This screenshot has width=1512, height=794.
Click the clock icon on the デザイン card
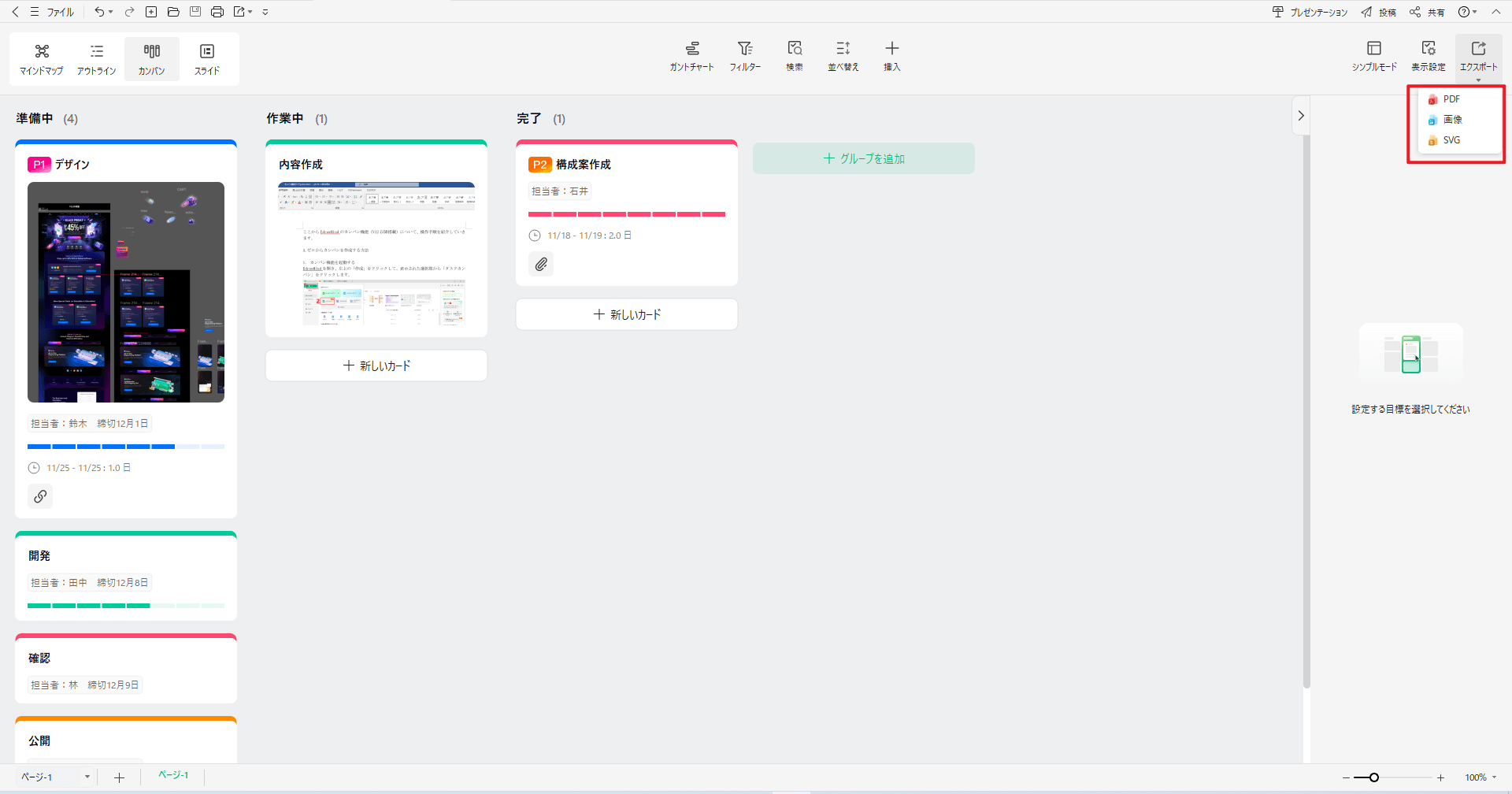pyautogui.click(x=34, y=468)
